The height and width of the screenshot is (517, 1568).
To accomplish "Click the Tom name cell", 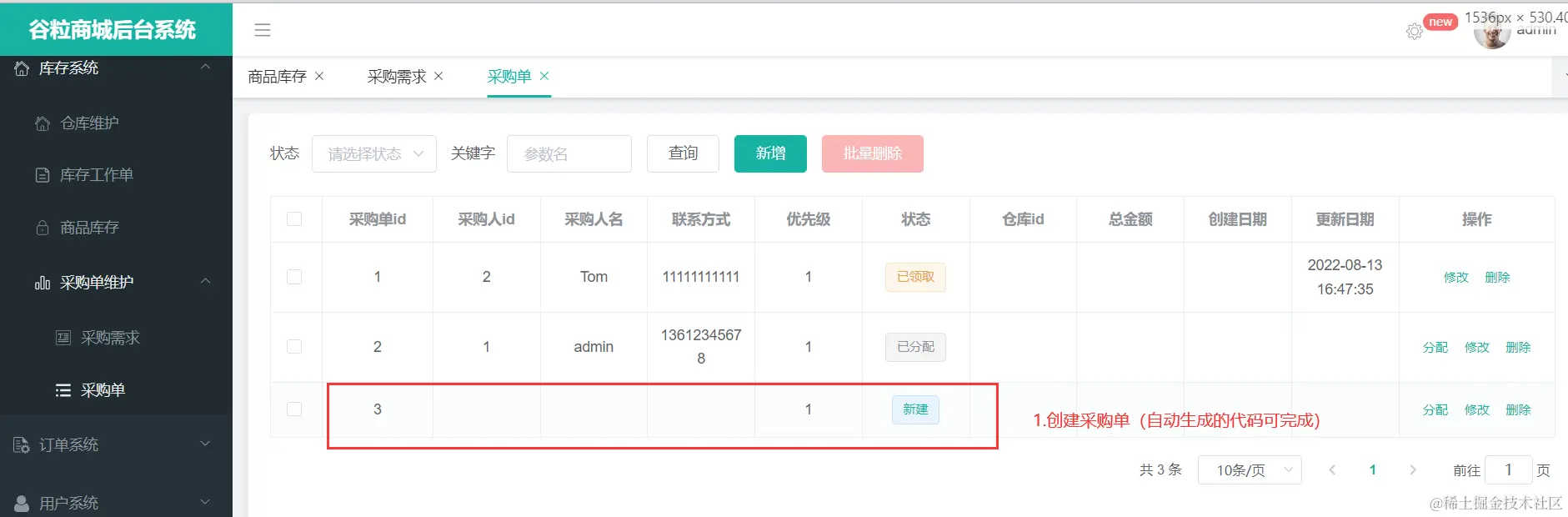I will coord(594,277).
